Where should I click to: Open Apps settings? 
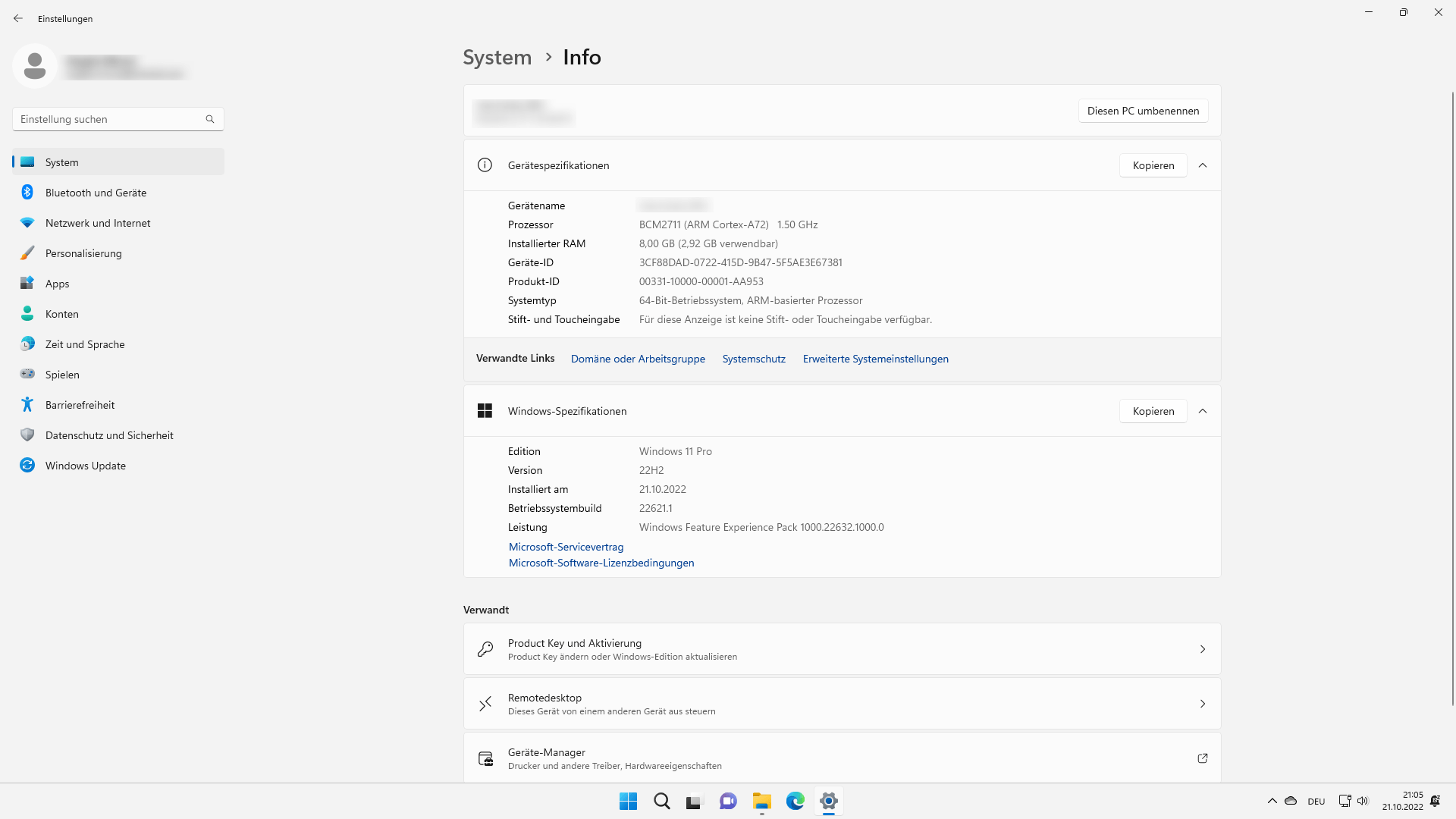(118, 284)
